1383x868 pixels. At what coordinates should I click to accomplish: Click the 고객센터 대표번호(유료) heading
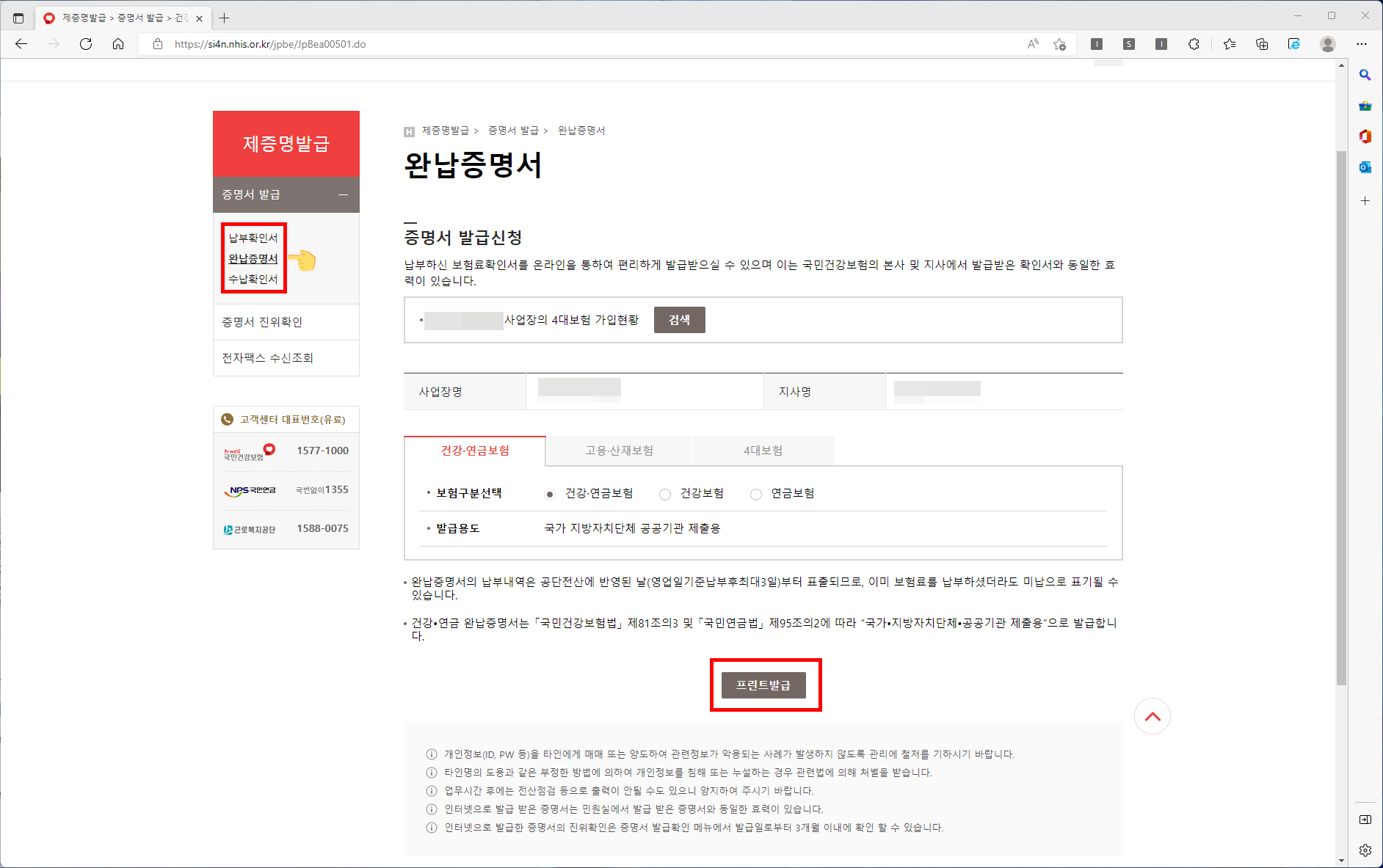click(x=292, y=420)
